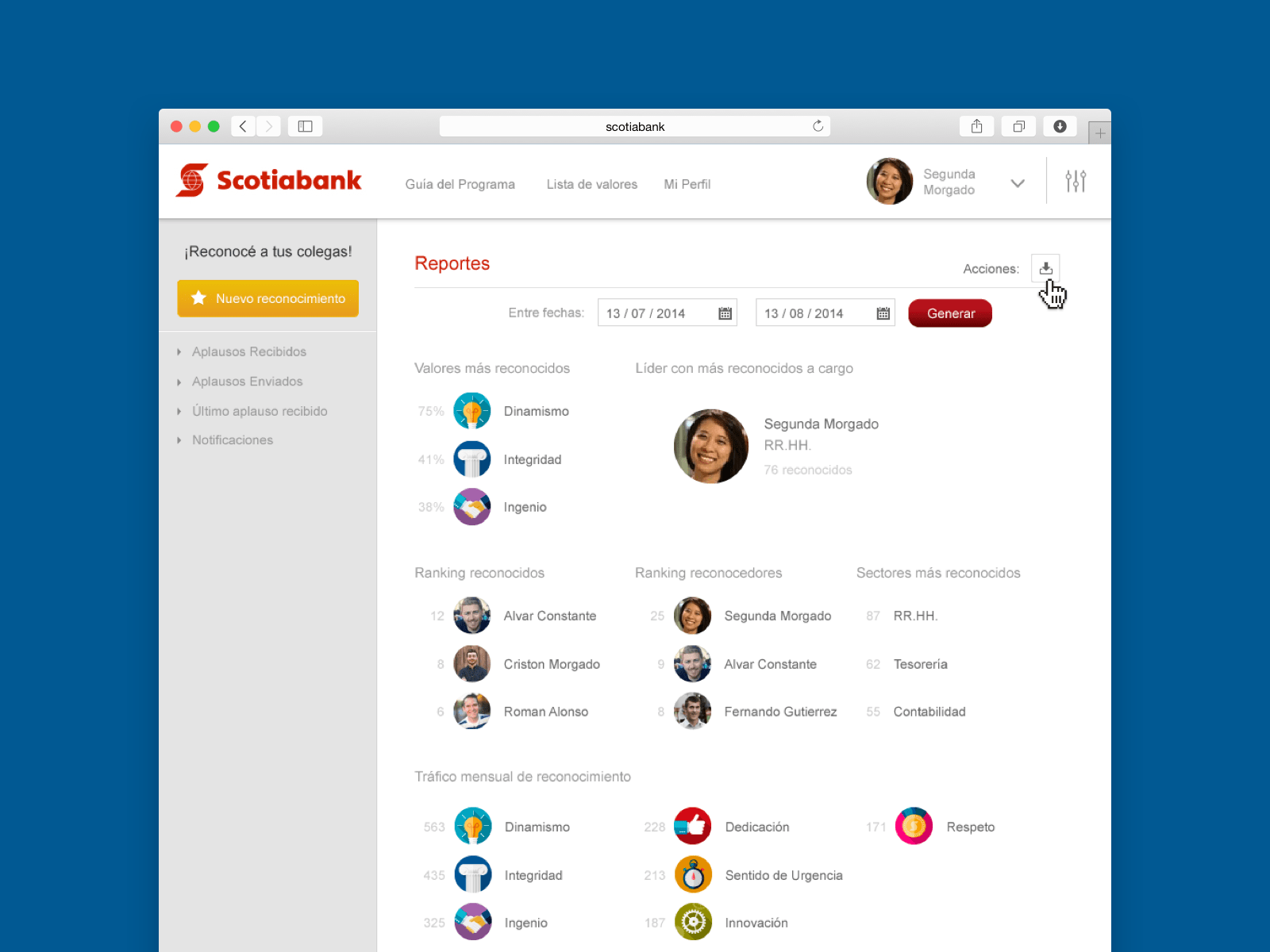The image size is (1270, 952).
Task: Click the Sentido de Urgencia stopwatch icon
Action: coord(693,875)
